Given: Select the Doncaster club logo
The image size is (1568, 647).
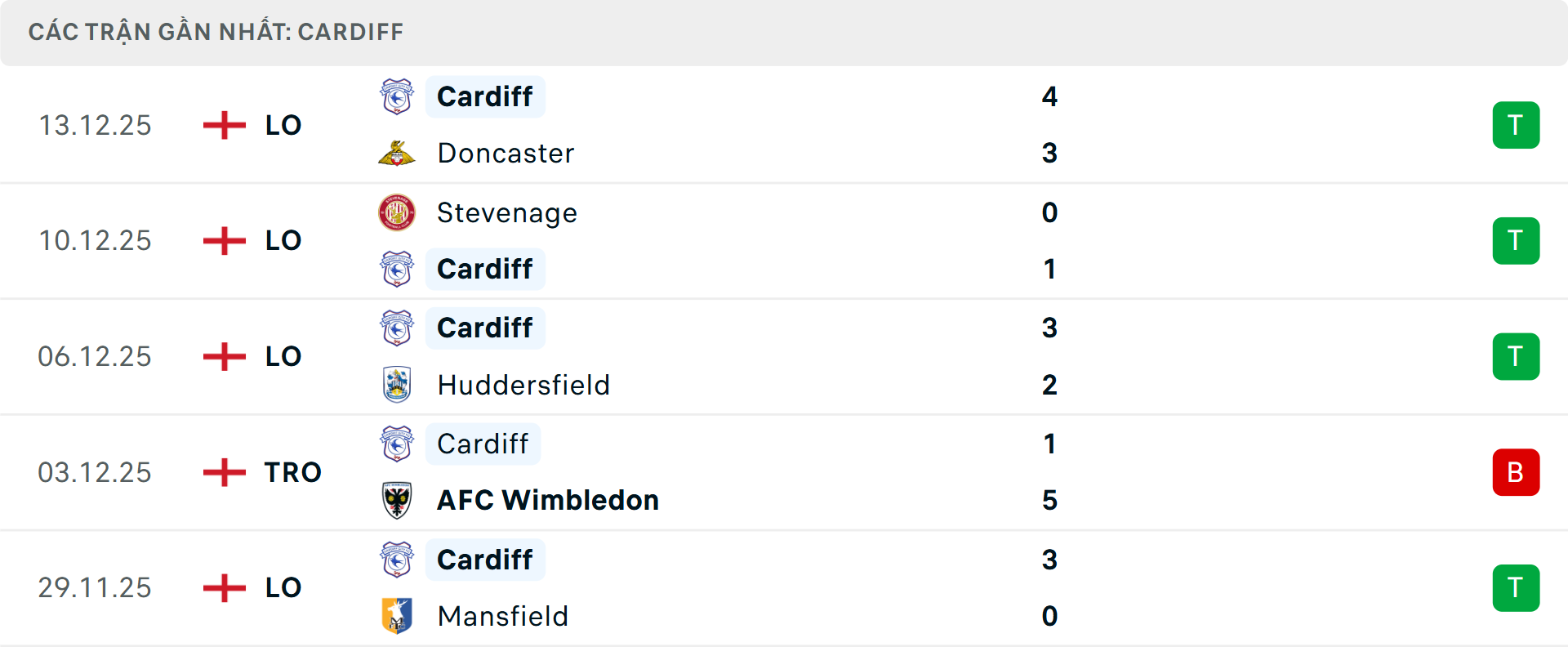Looking at the screenshot, I should pos(397,153).
